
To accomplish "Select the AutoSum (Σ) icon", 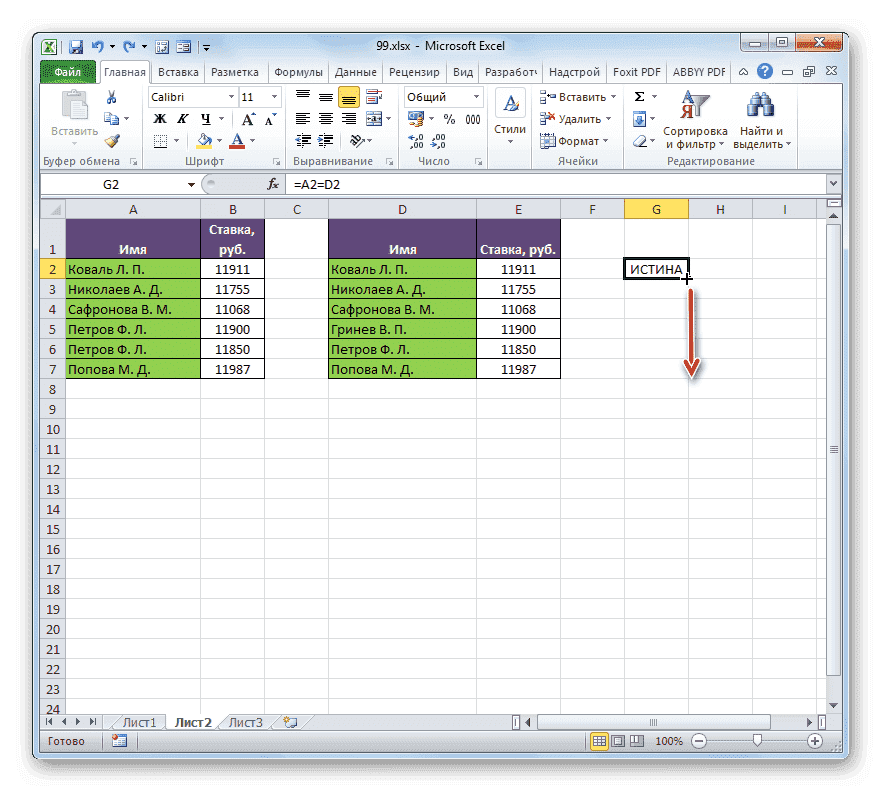I will point(640,97).
